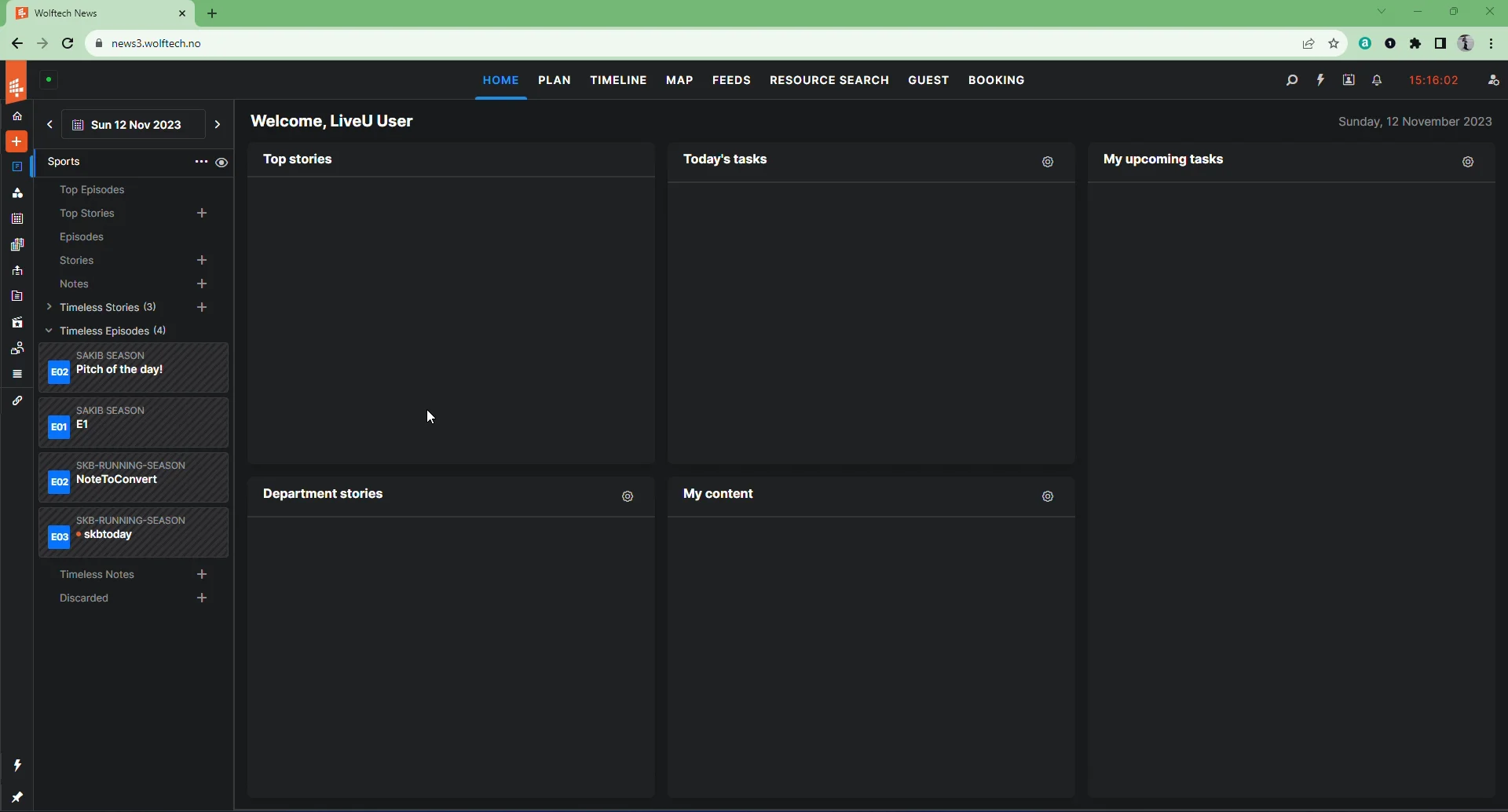The image size is (1508, 812).
Task: Switch to the PLAN tab
Action: point(555,81)
